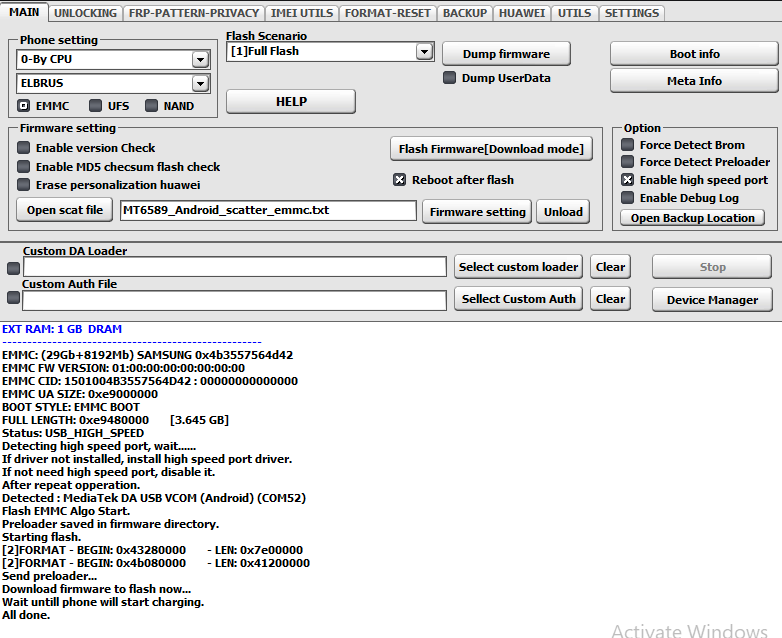Viewport: 782px width, 638px height.
Task: Tick Enable version Check
Action: coord(23,148)
